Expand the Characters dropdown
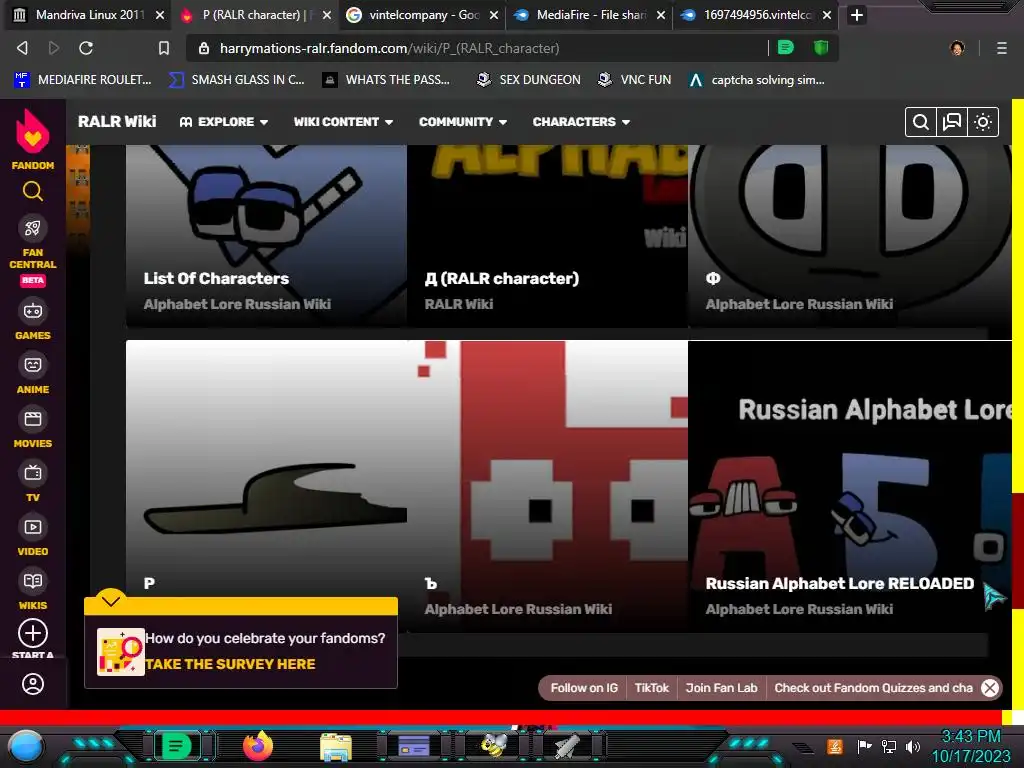The width and height of the screenshot is (1024, 768). coord(581,122)
